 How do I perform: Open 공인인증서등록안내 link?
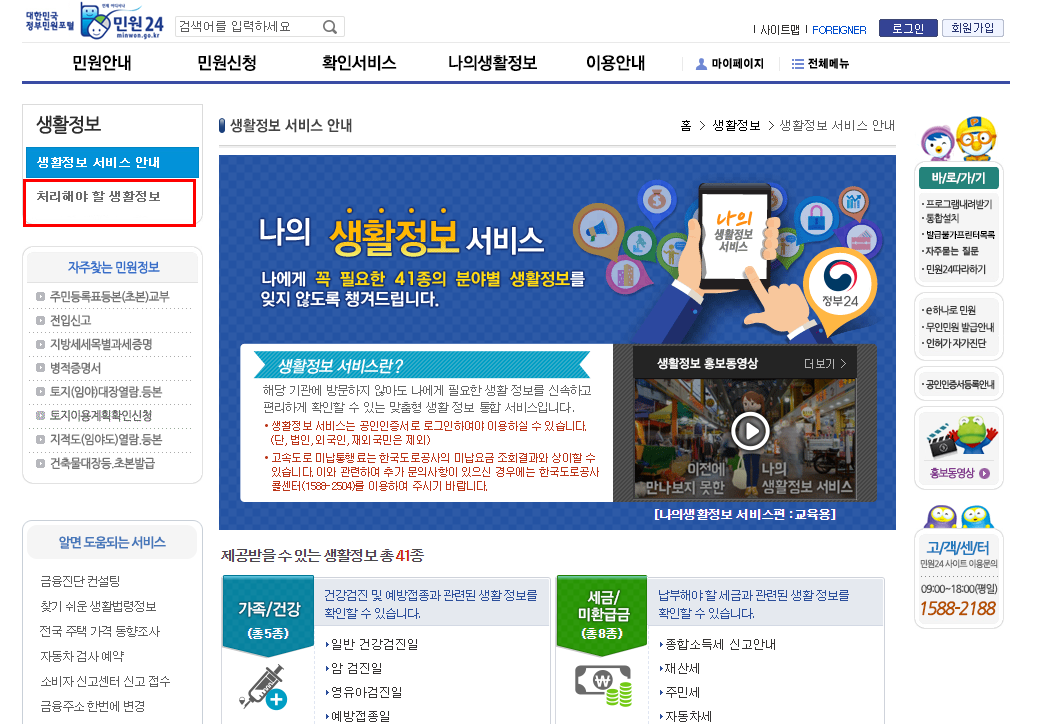(x=960, y=385)
